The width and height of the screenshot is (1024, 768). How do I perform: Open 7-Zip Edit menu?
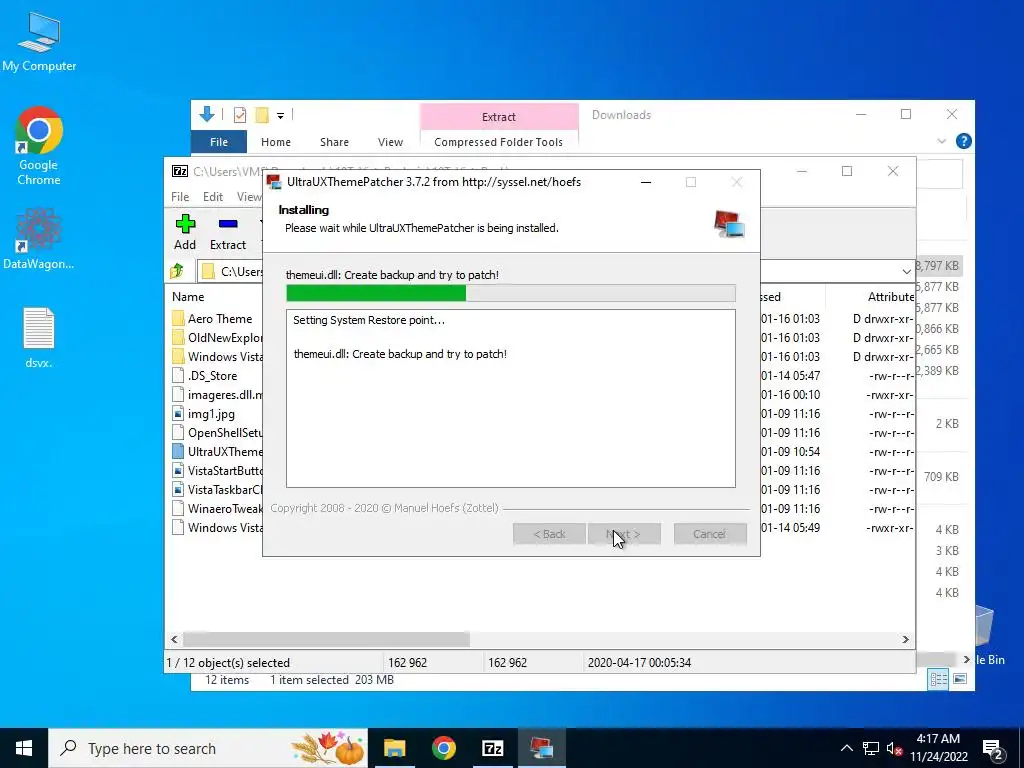213,197
